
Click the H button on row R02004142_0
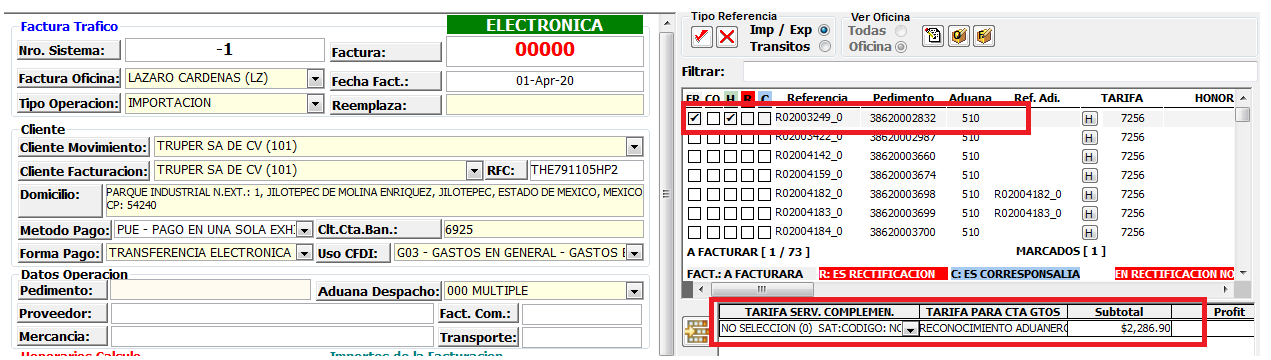1089,156
